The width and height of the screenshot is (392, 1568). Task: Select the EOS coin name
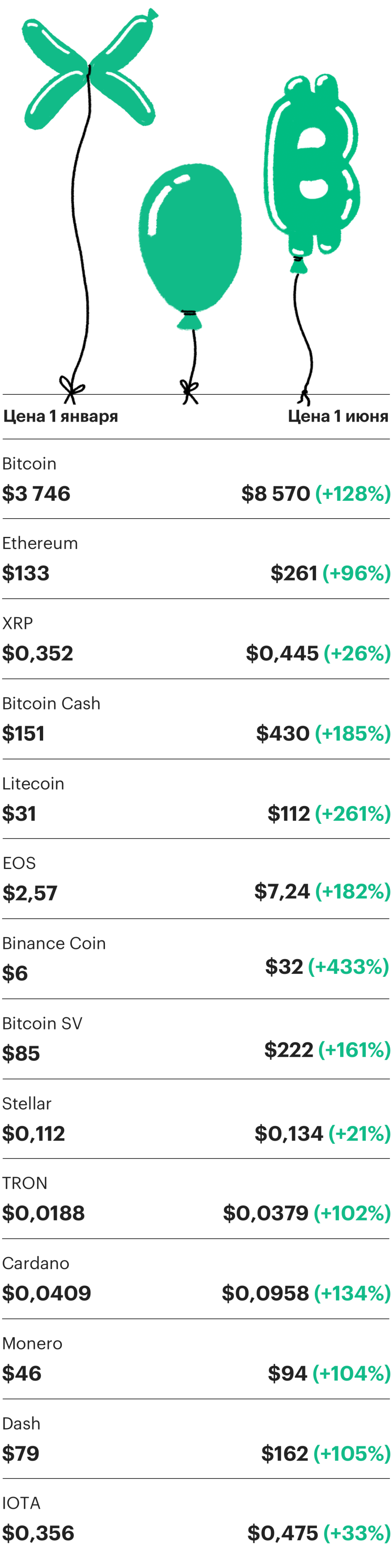click(x=19, y=864)
